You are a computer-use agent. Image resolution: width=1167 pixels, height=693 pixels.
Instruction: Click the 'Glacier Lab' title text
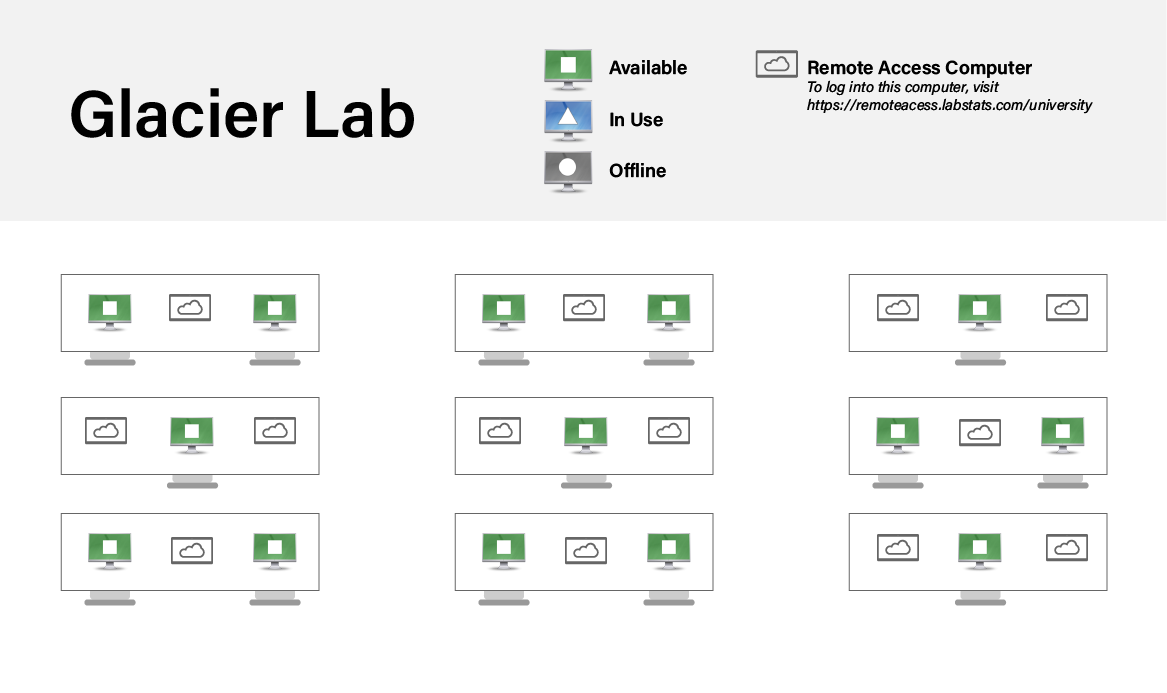coord(242,114)
